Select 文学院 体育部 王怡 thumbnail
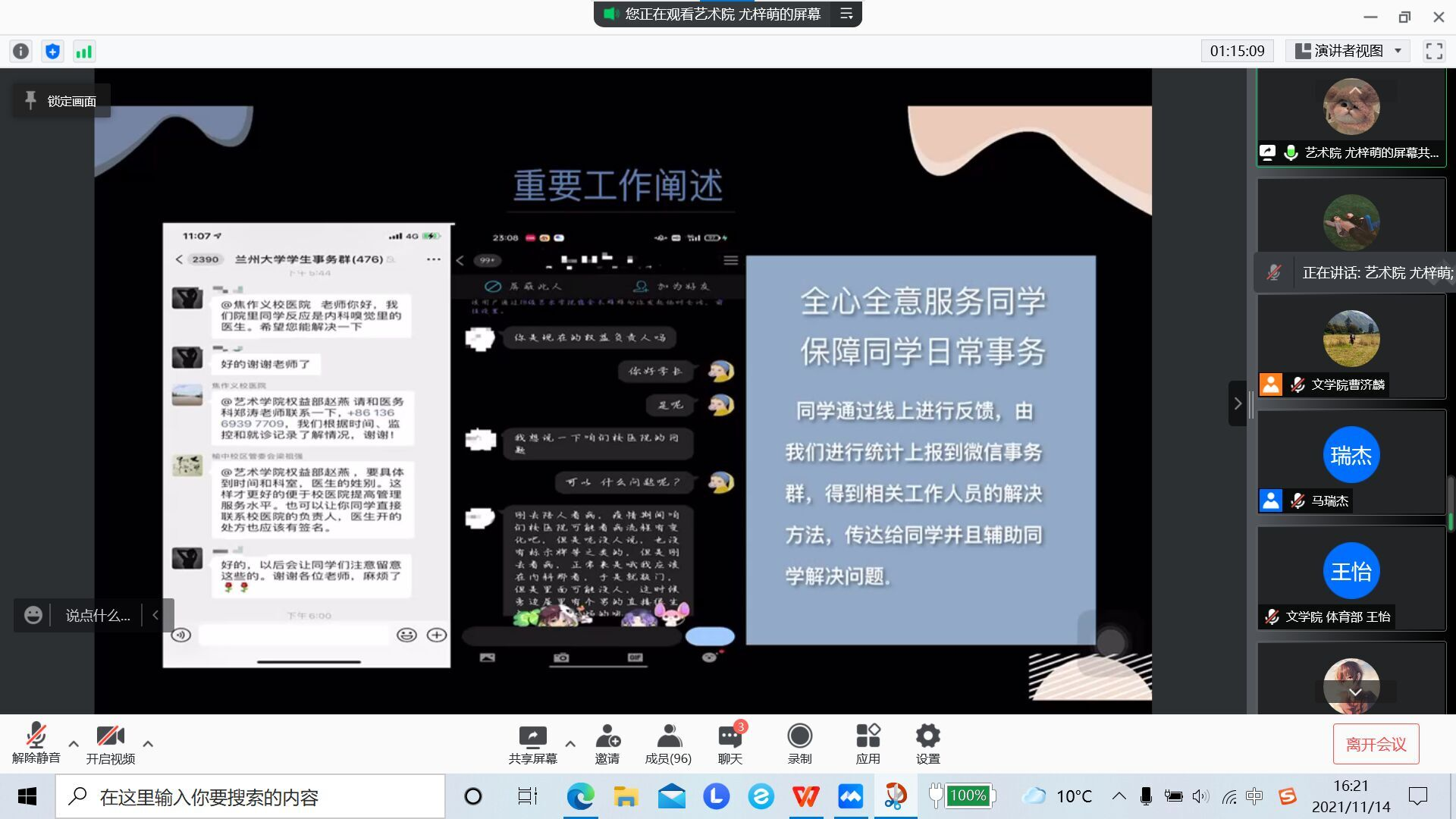Viewport: 1456px width, 819px height. [1351, 579]
